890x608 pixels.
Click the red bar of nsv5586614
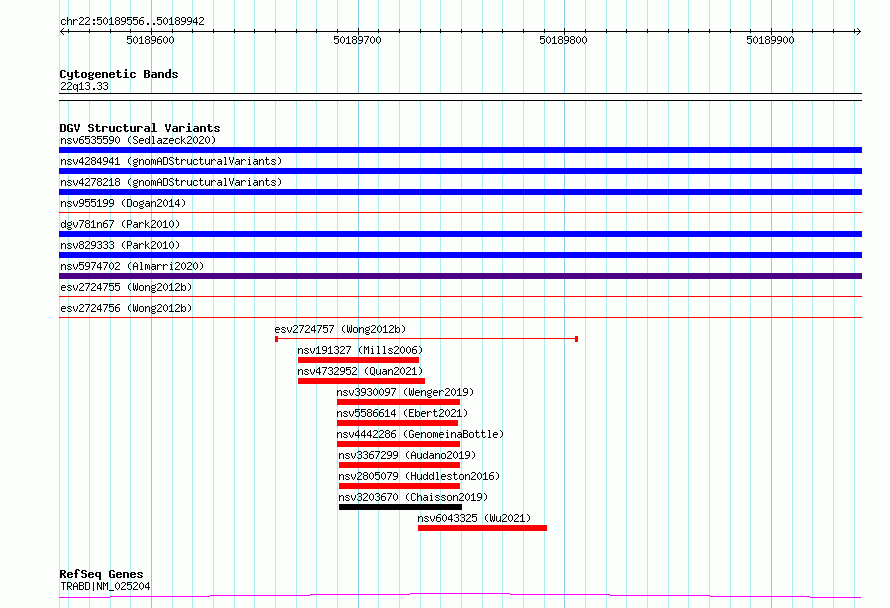click(397, 423)
